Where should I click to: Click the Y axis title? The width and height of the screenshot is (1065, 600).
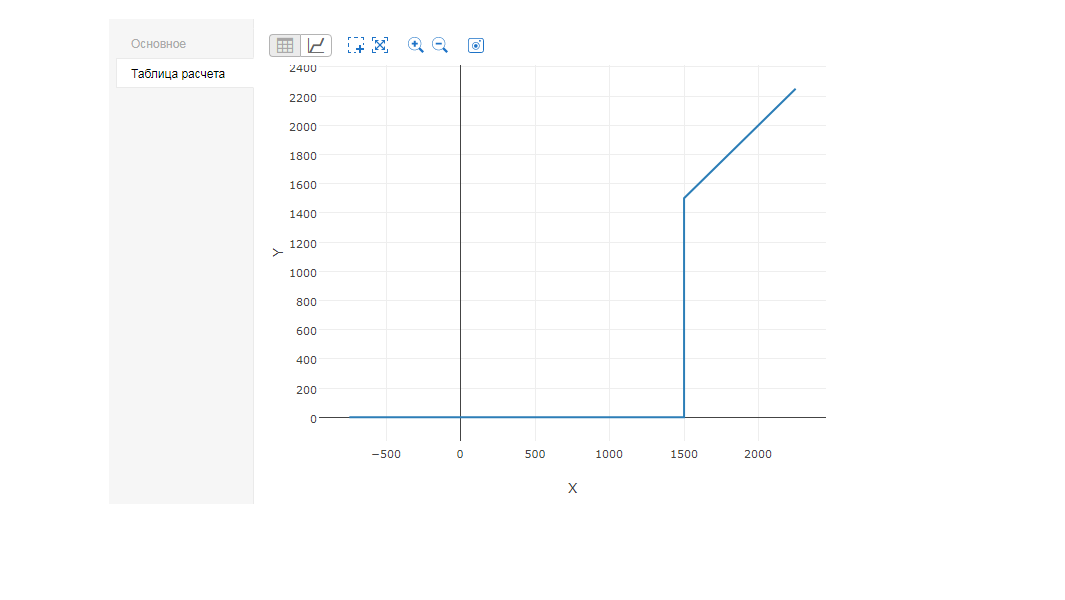pos(278,253)
